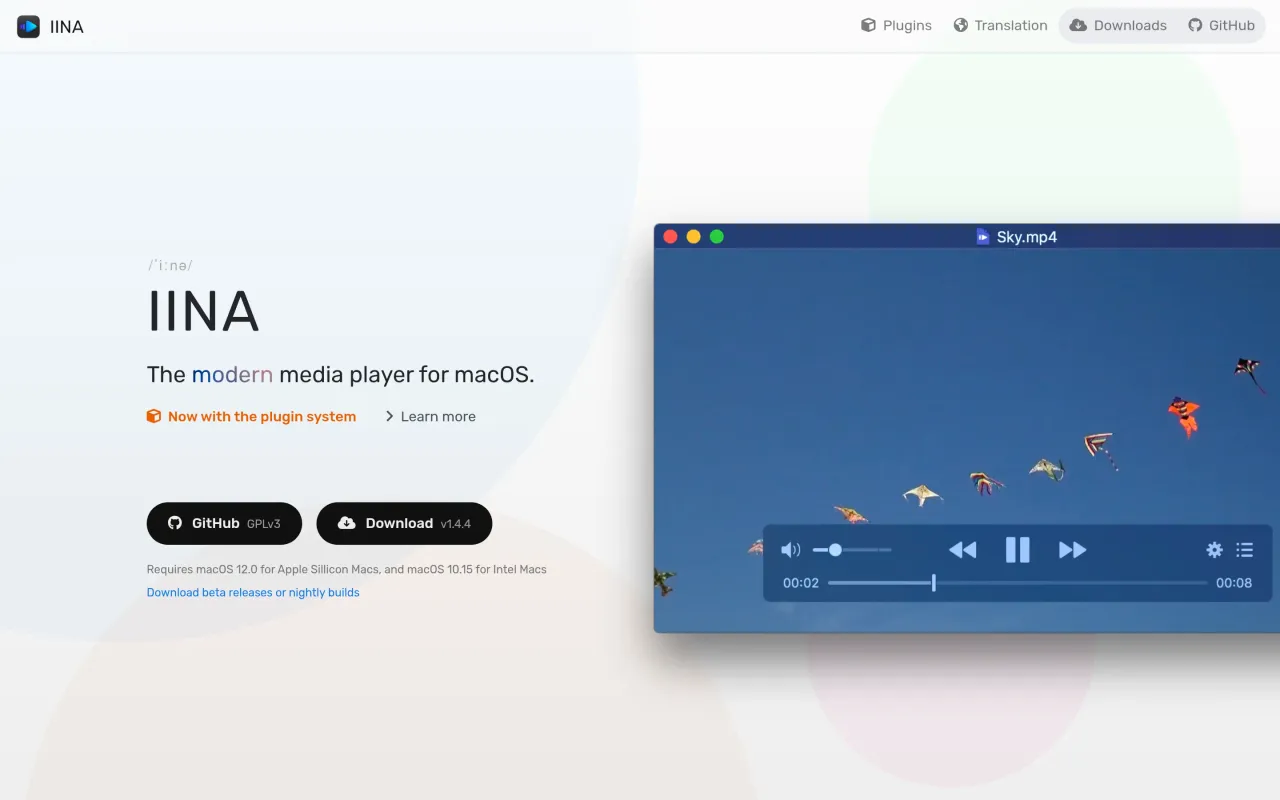This screenshot has width=1280, height=800.
Task: Open the Translation nav link
Action: 1000,25
